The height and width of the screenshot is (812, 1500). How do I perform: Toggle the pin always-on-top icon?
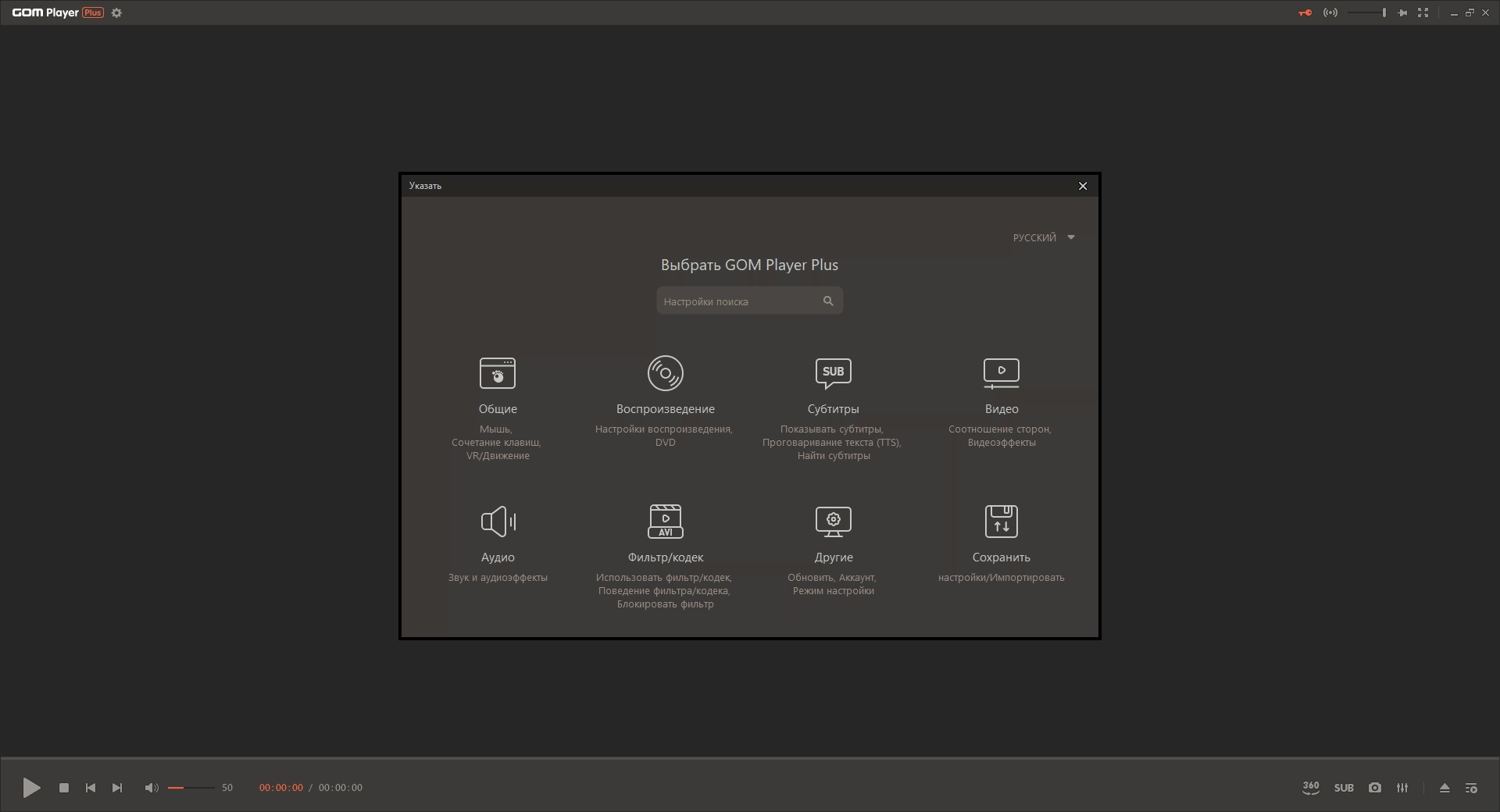[1403, 12]
